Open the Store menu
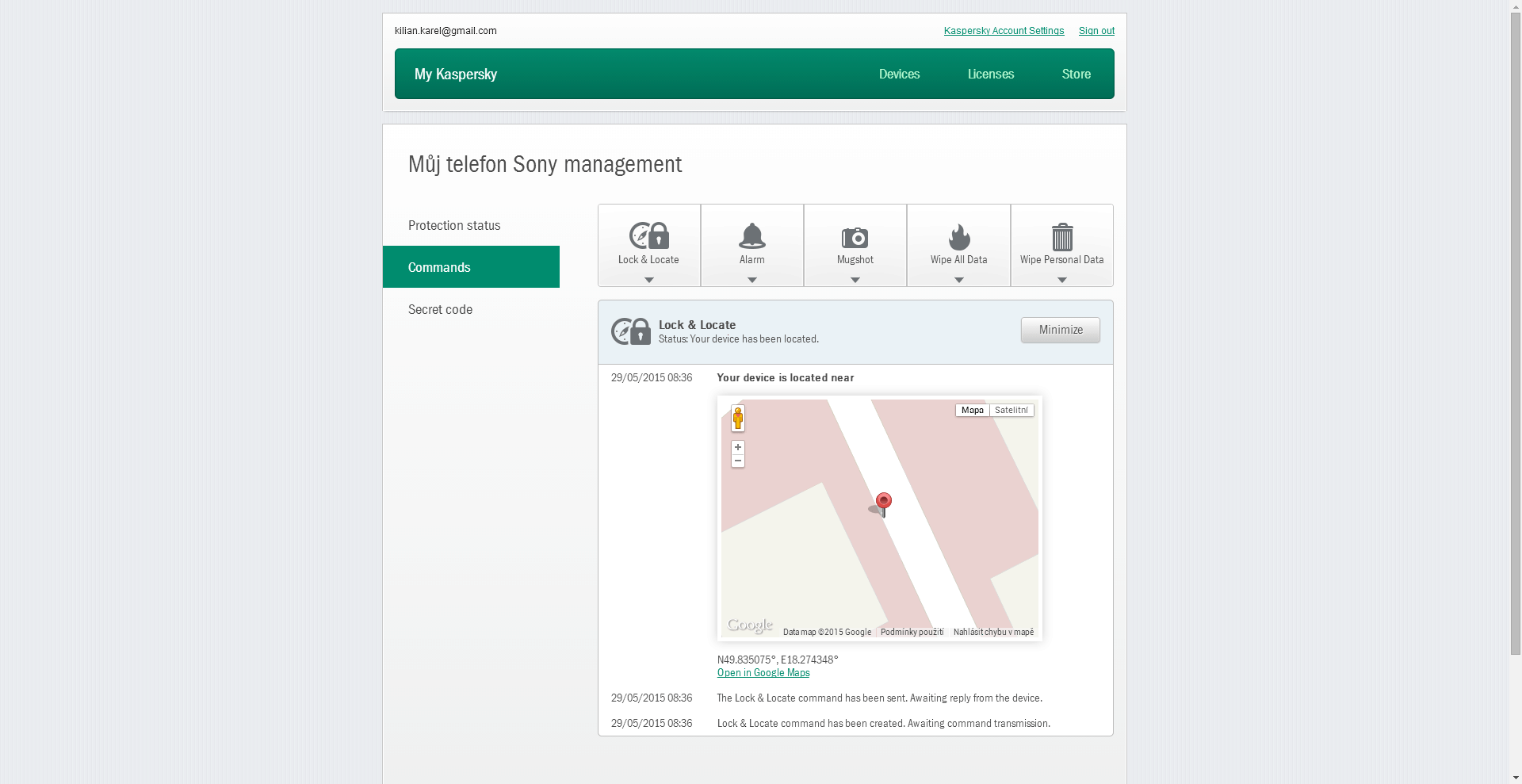1522x784 pixels. [x=1076, y=74]
